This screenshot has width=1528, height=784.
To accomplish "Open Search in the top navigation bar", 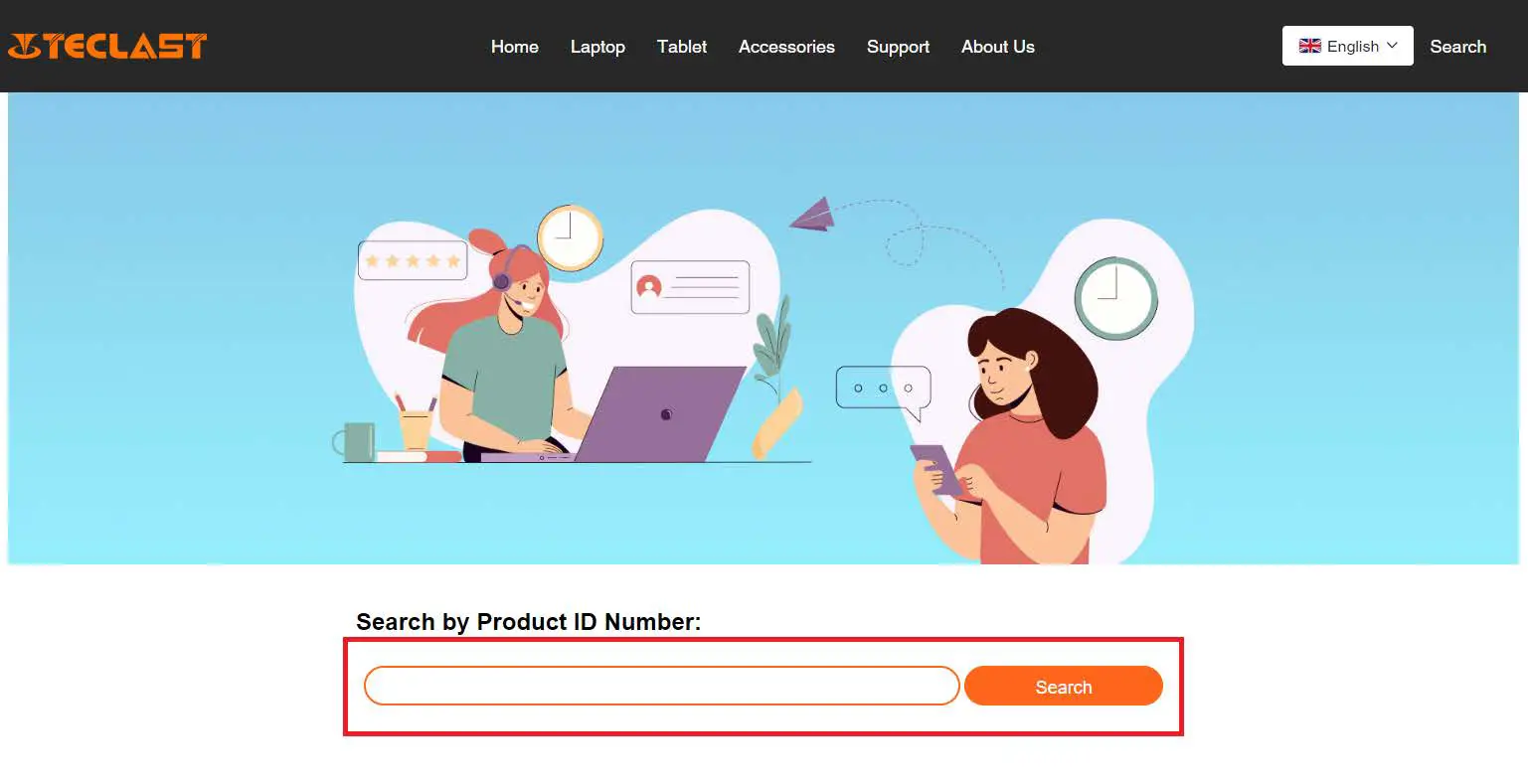I will pos(1457,47).
